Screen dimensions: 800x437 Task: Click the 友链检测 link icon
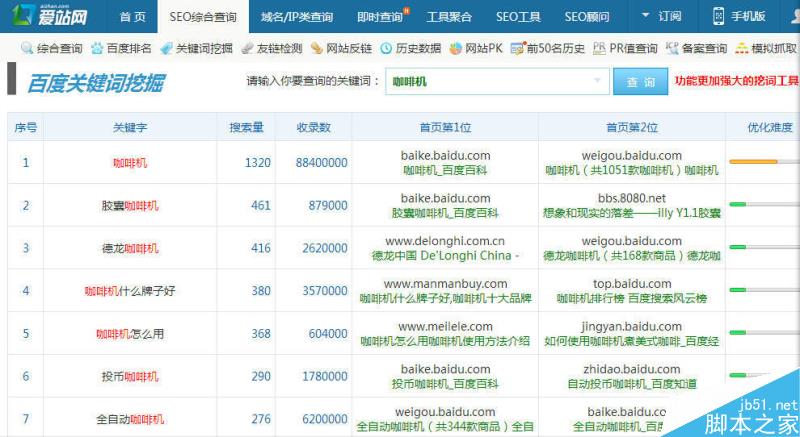coord(250,48)
